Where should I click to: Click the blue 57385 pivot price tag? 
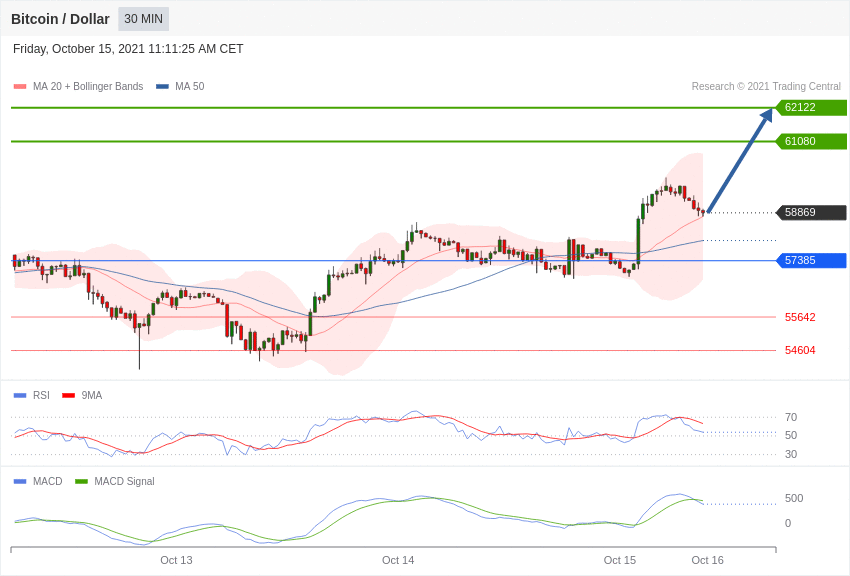[811, 261]
